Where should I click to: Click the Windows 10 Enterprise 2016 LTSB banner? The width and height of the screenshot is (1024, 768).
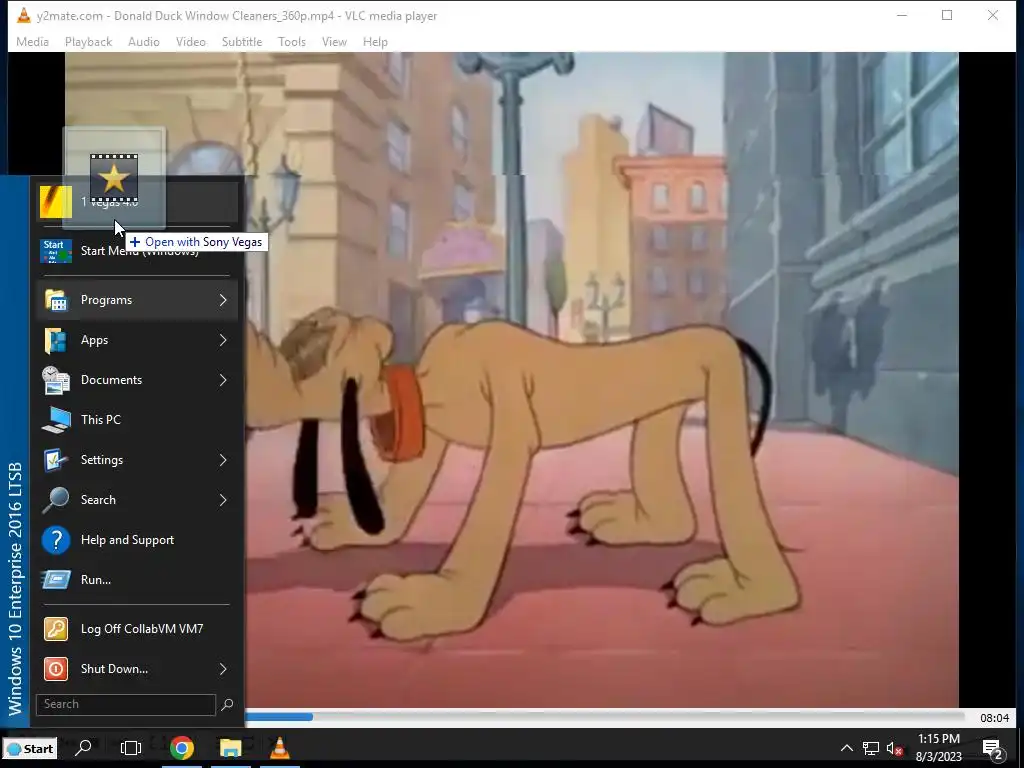(x=15, y=452)
